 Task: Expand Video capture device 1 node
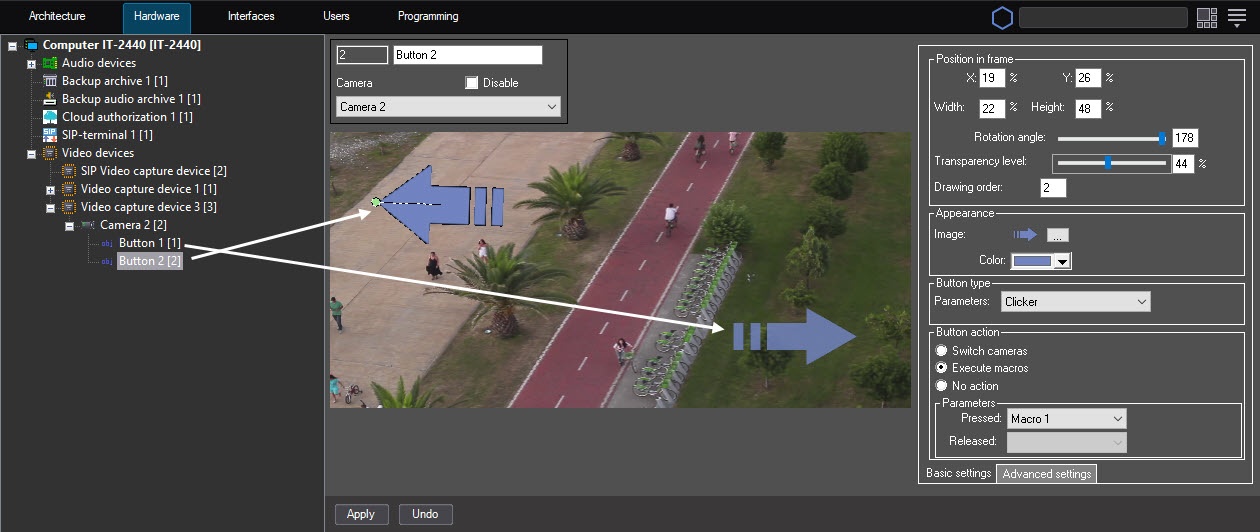pyautogui.click(x=50, y=189)
